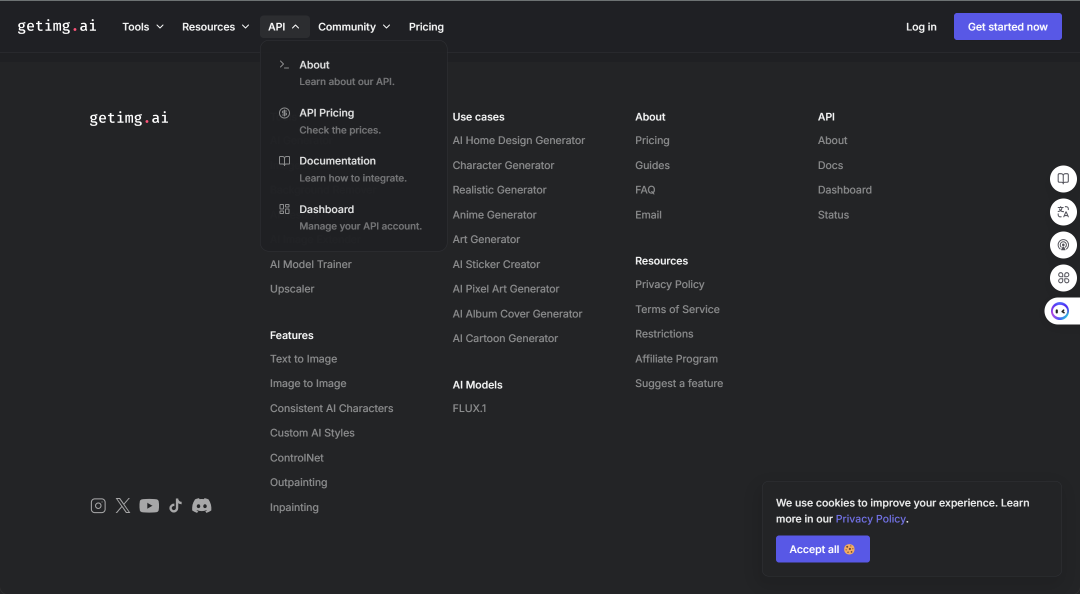Select 'Dashboard – Manage your API account' entry
This screenshot has height=594, width=1080.
[354, 217]
